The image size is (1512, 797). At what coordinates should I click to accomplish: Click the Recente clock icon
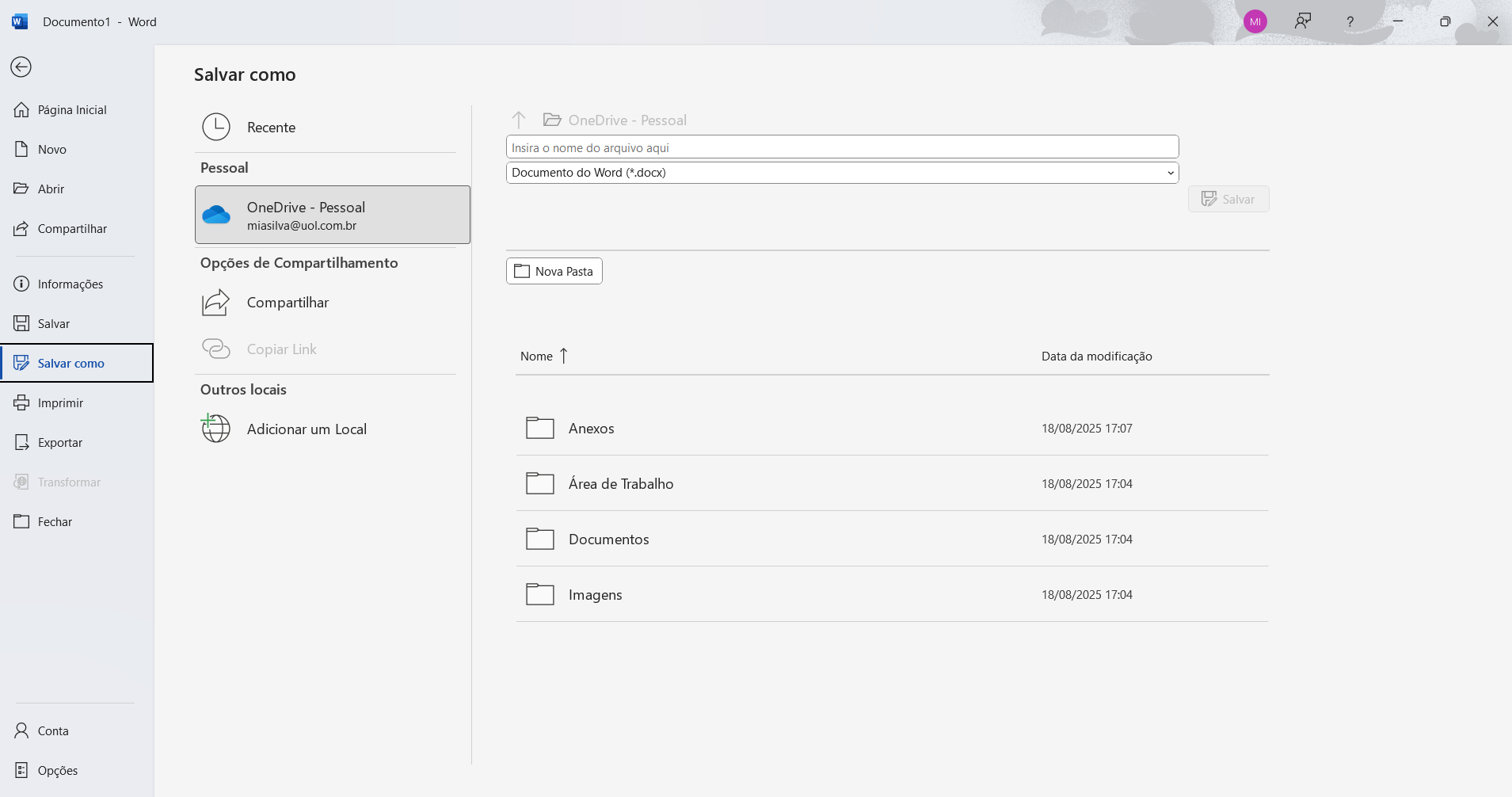(216, 127)
